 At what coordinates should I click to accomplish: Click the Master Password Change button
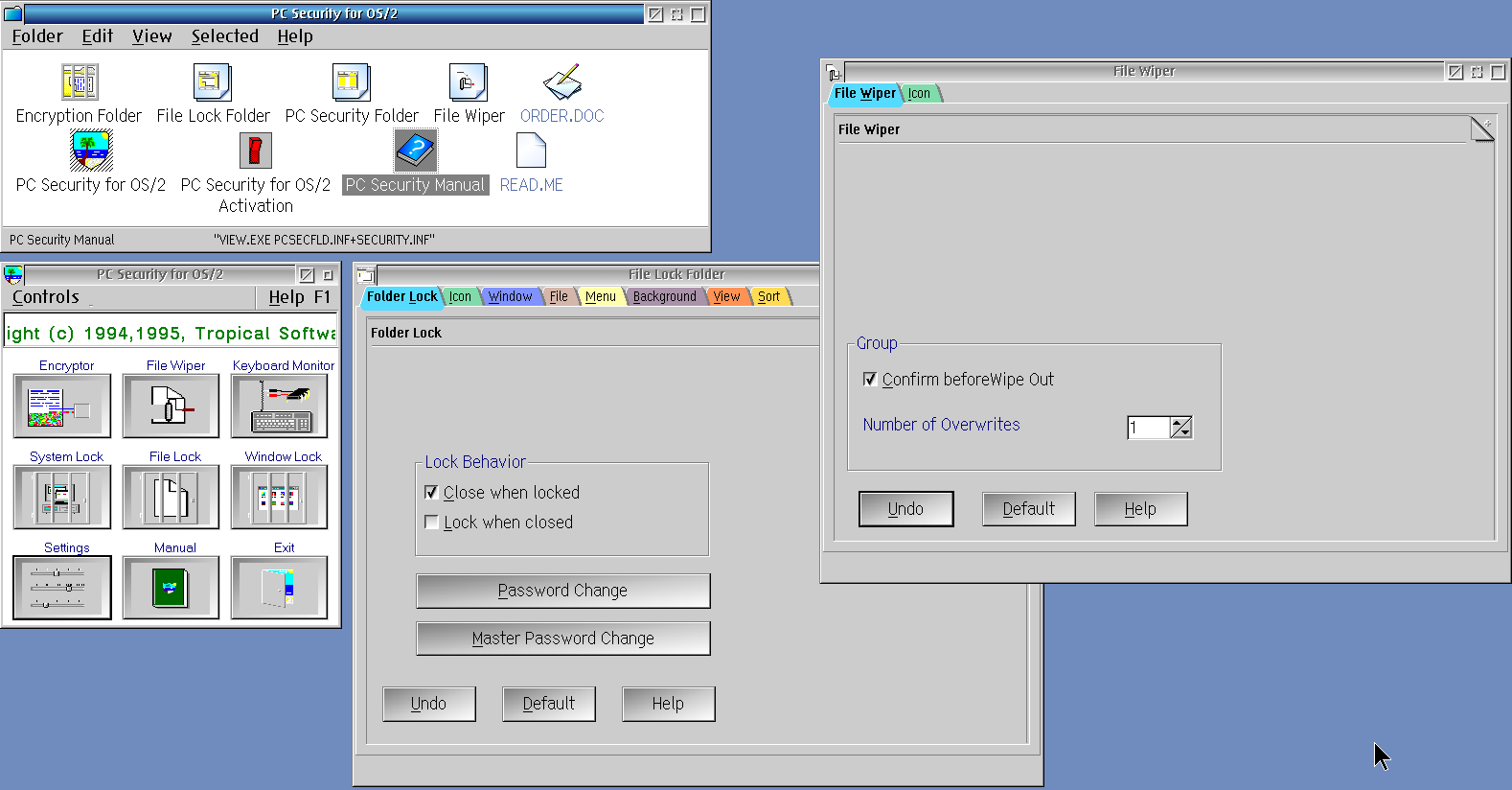point(562,639)
